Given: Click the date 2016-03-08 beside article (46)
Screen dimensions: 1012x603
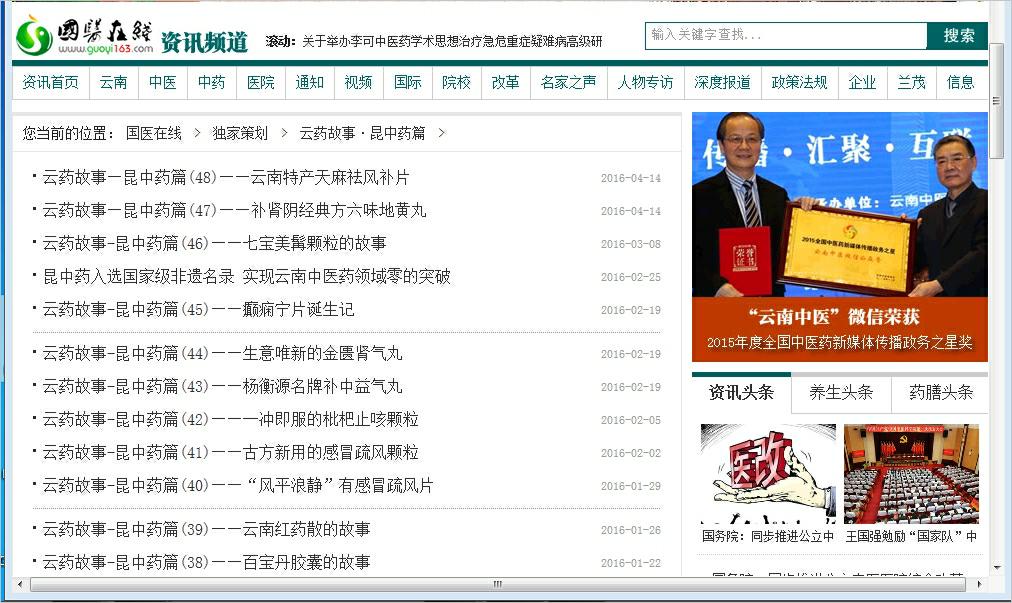Looking at the screenshot, I should click(x=631, y=244).
